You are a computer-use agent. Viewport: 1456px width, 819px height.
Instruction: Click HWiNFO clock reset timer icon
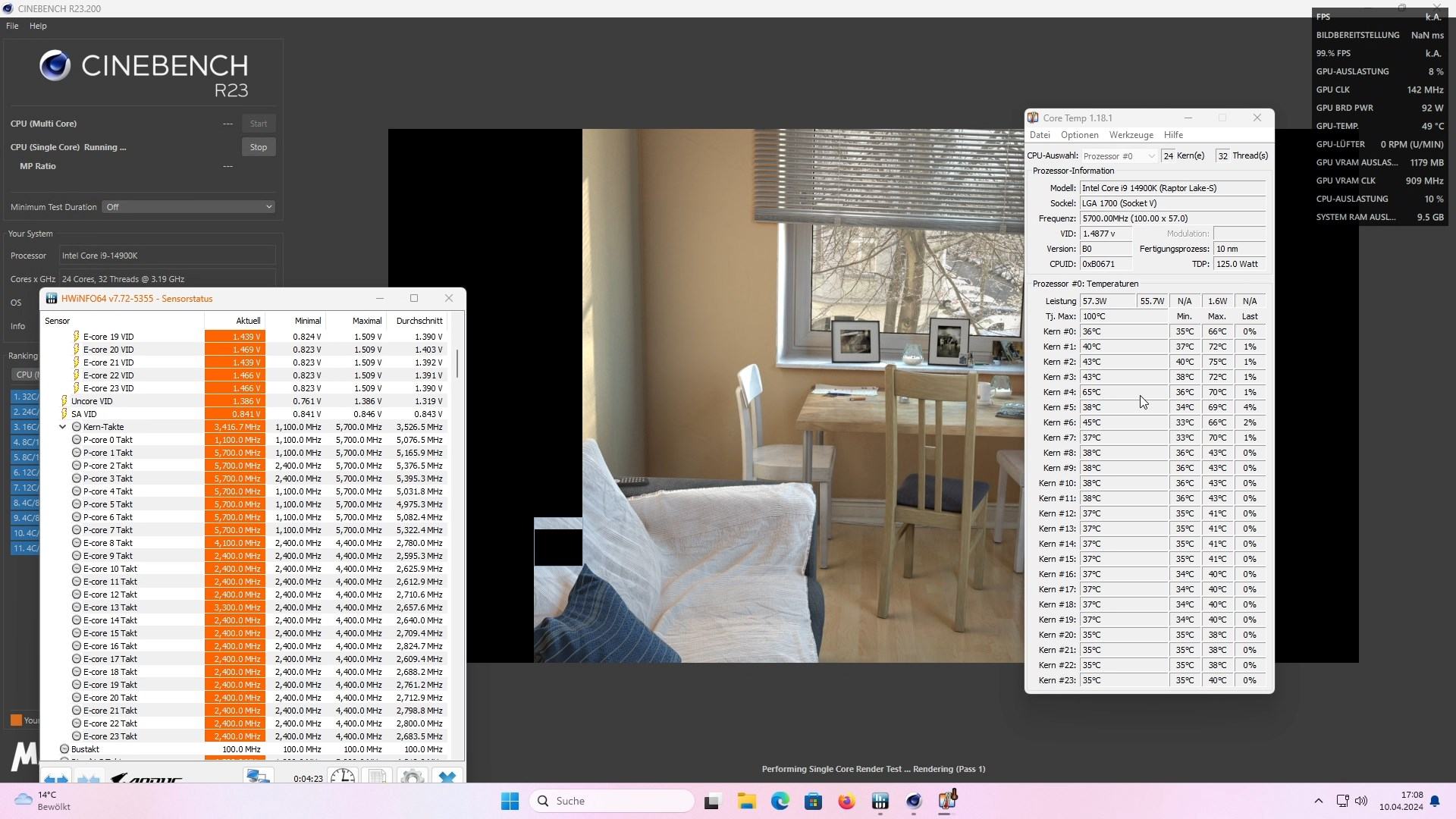343,777
